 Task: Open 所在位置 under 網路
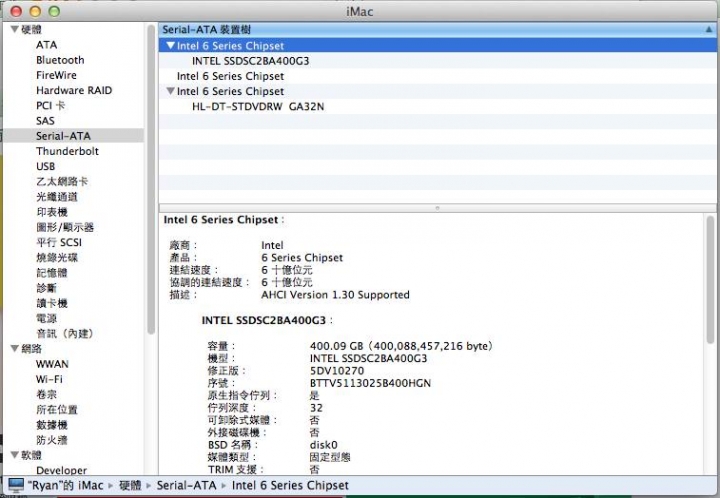click(57, 409)
